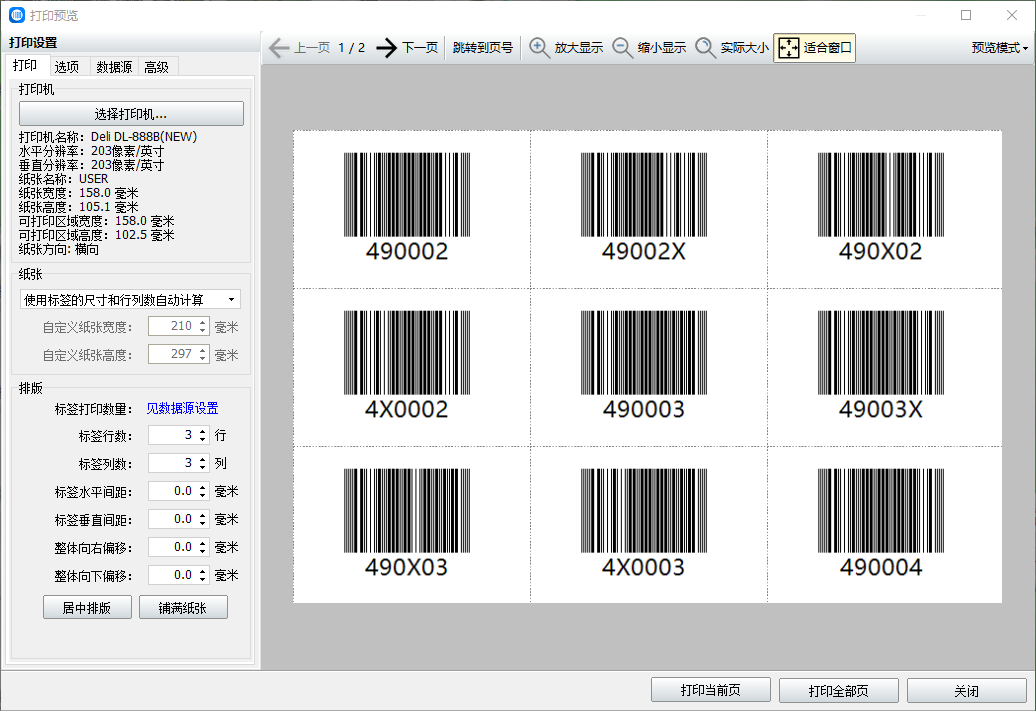Click the 关闭 button
The height and width of the screenshot is (711, 1036).
pyautogui.click(x=966, y=691)
